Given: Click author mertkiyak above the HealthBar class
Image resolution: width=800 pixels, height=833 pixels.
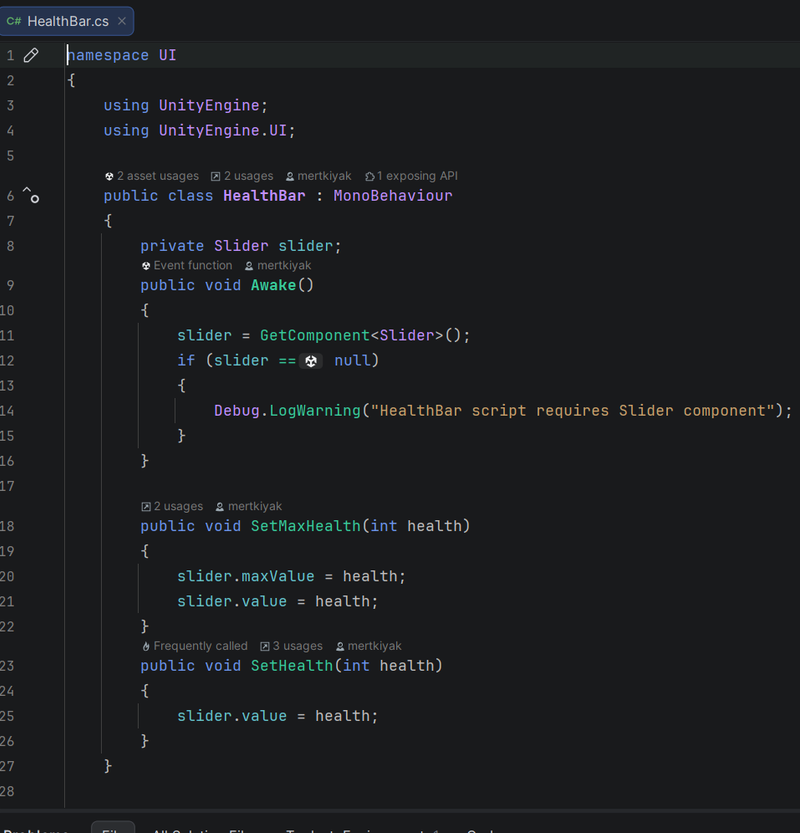Looking at the screenshot, I should pos(318,176).
